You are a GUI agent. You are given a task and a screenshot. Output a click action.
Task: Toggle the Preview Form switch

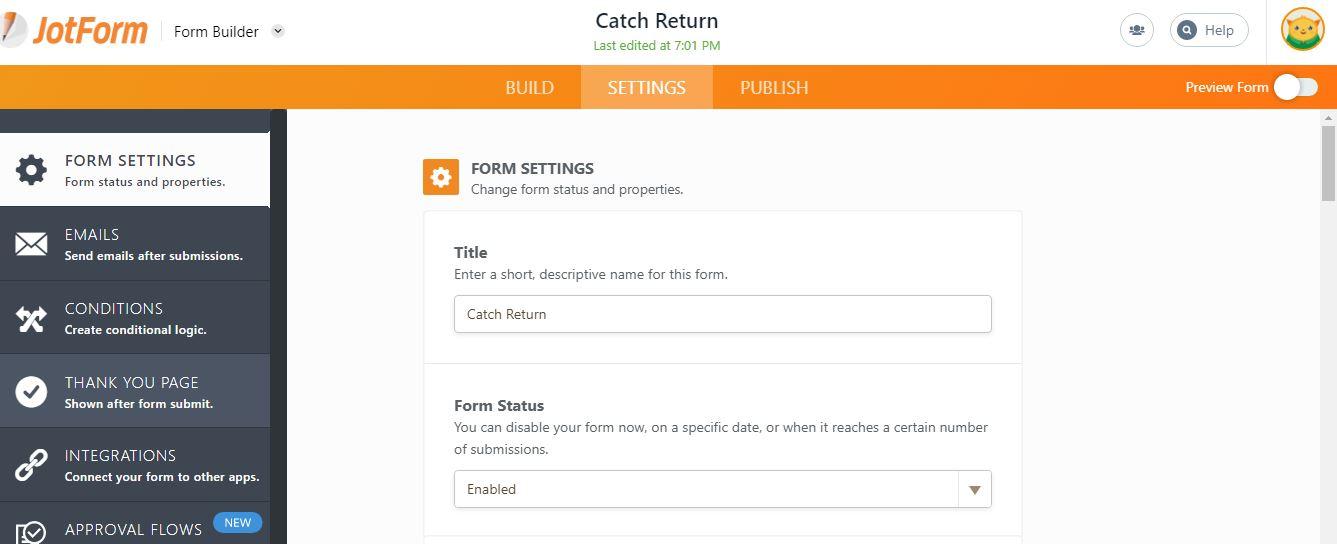pyautogui.click(x=1295, y=87)
